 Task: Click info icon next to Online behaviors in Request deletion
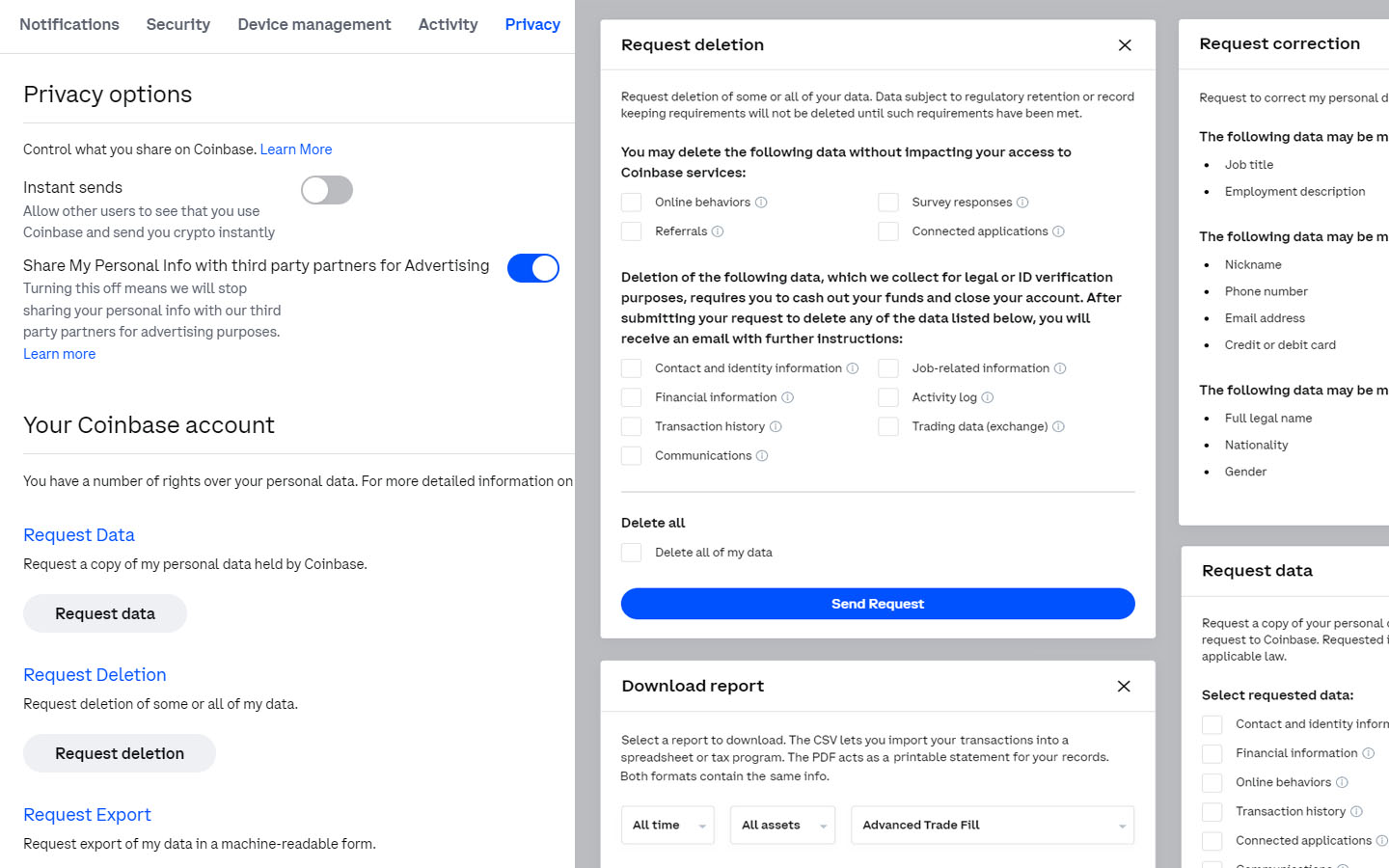coord(761,203)
